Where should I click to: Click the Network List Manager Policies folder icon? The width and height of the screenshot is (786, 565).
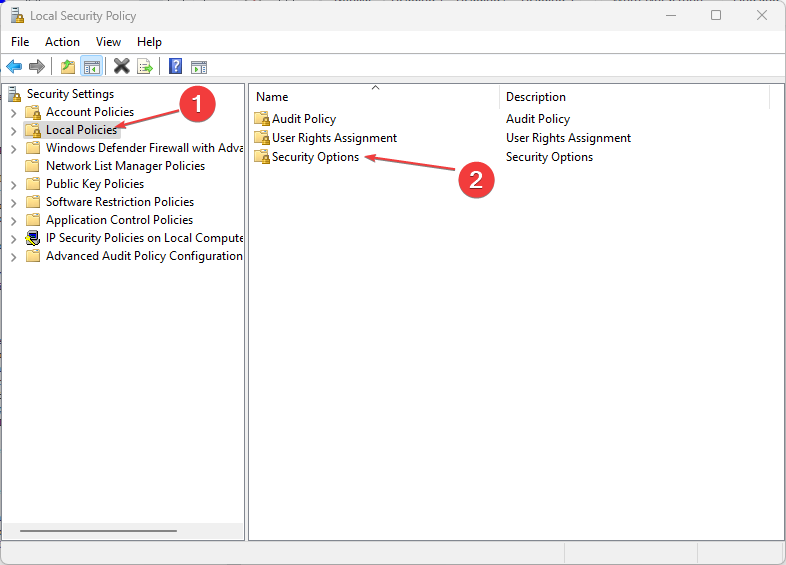pos(33,165)
